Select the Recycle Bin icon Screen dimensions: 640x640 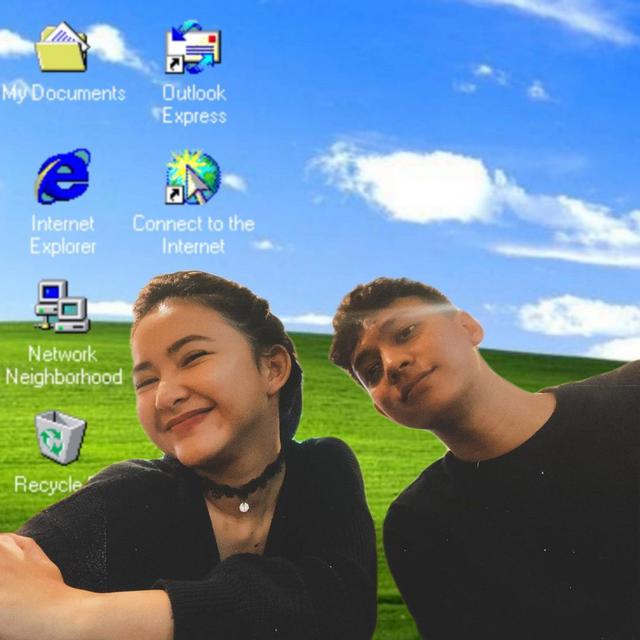[61, 437]
